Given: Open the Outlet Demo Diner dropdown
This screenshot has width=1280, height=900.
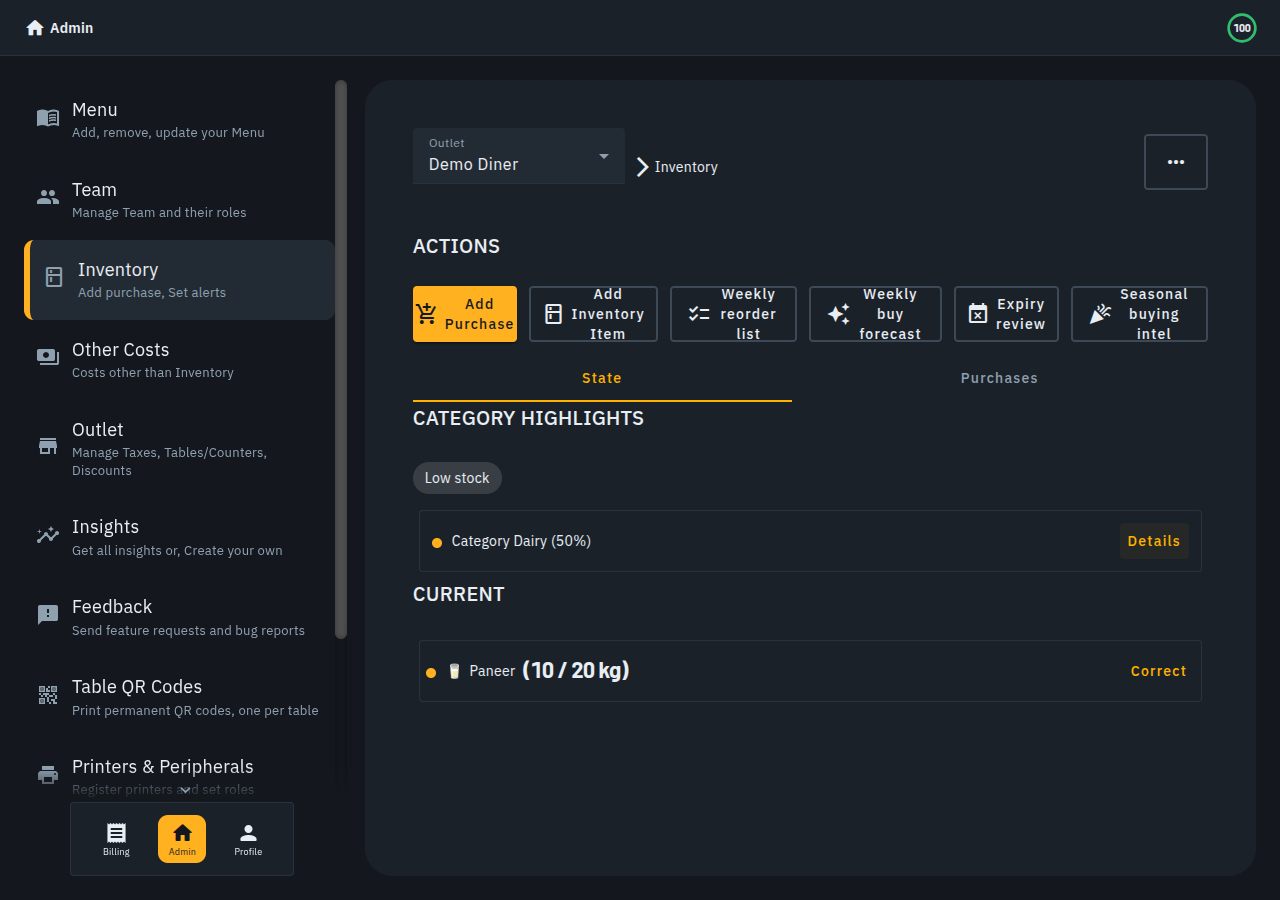Looking at the screenshot, I should (519, 156).
